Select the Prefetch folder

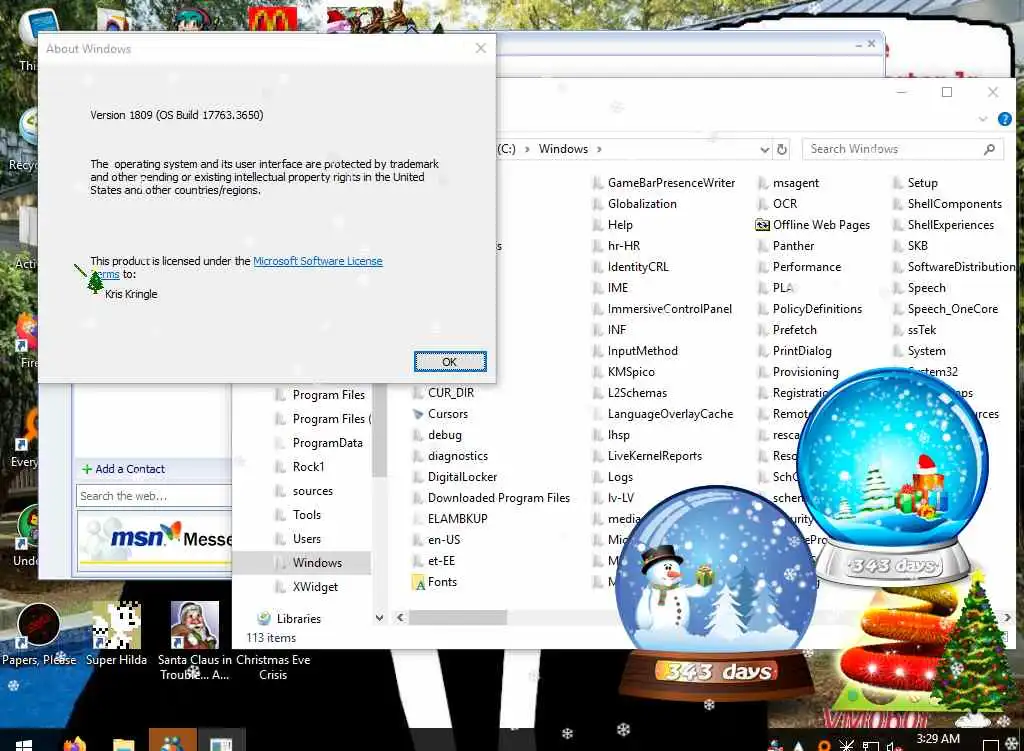(x=787, y=330)
